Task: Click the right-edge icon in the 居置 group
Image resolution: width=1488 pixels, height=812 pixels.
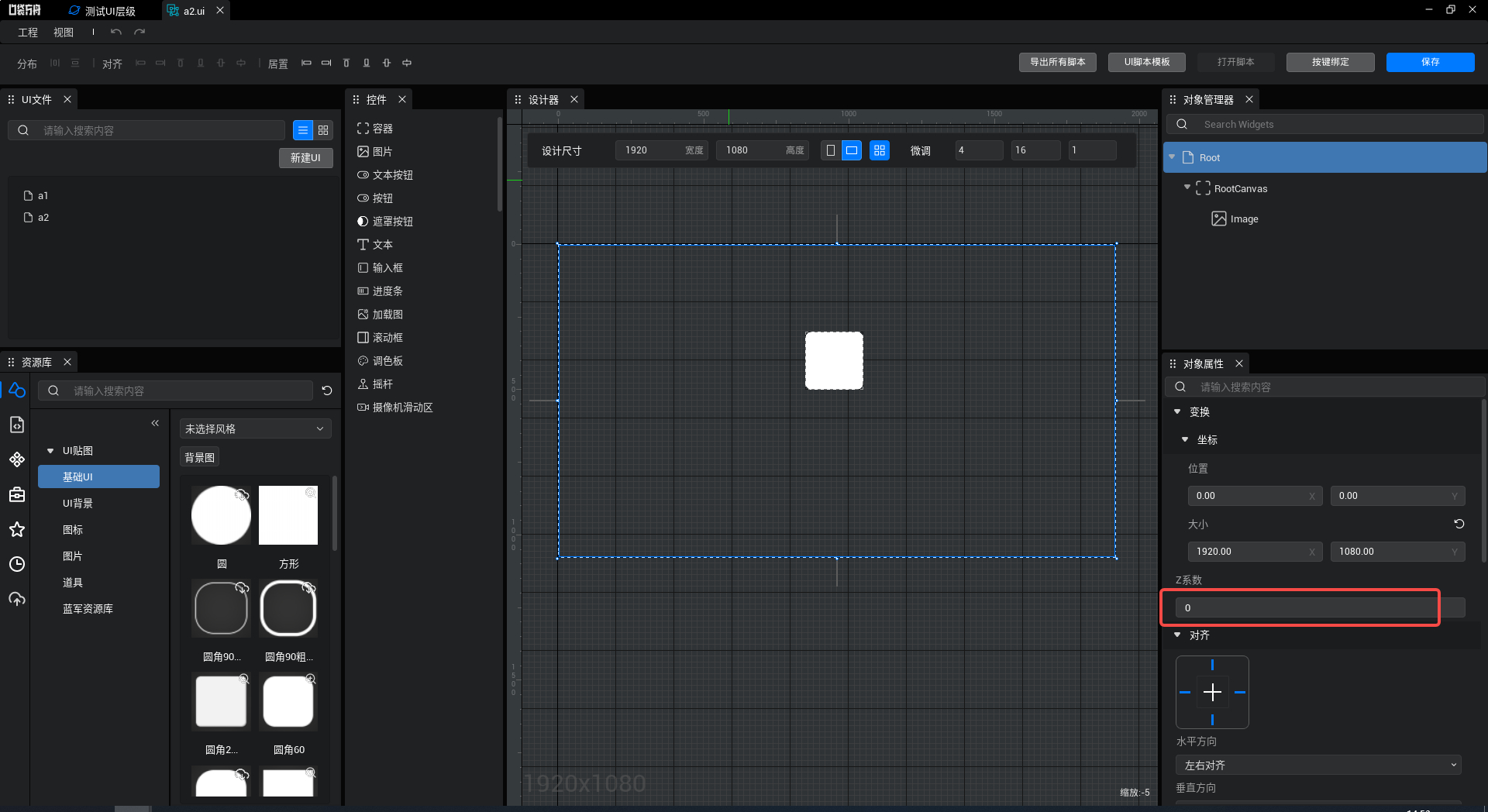Action: pyautogui.click(x=326, y=63)
